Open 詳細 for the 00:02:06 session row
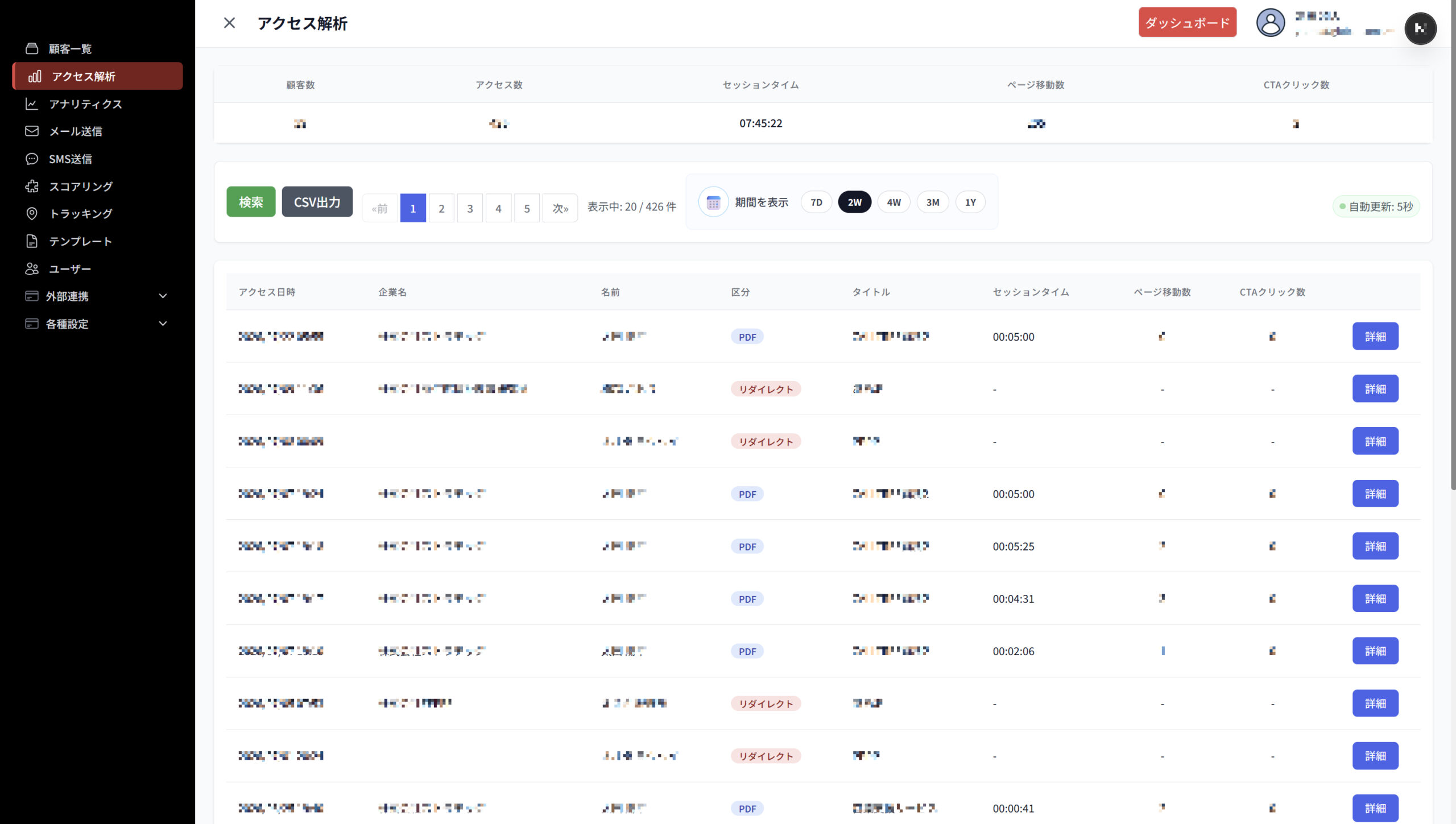This screenshot has height=824, width=1456. pos(1375,651)
